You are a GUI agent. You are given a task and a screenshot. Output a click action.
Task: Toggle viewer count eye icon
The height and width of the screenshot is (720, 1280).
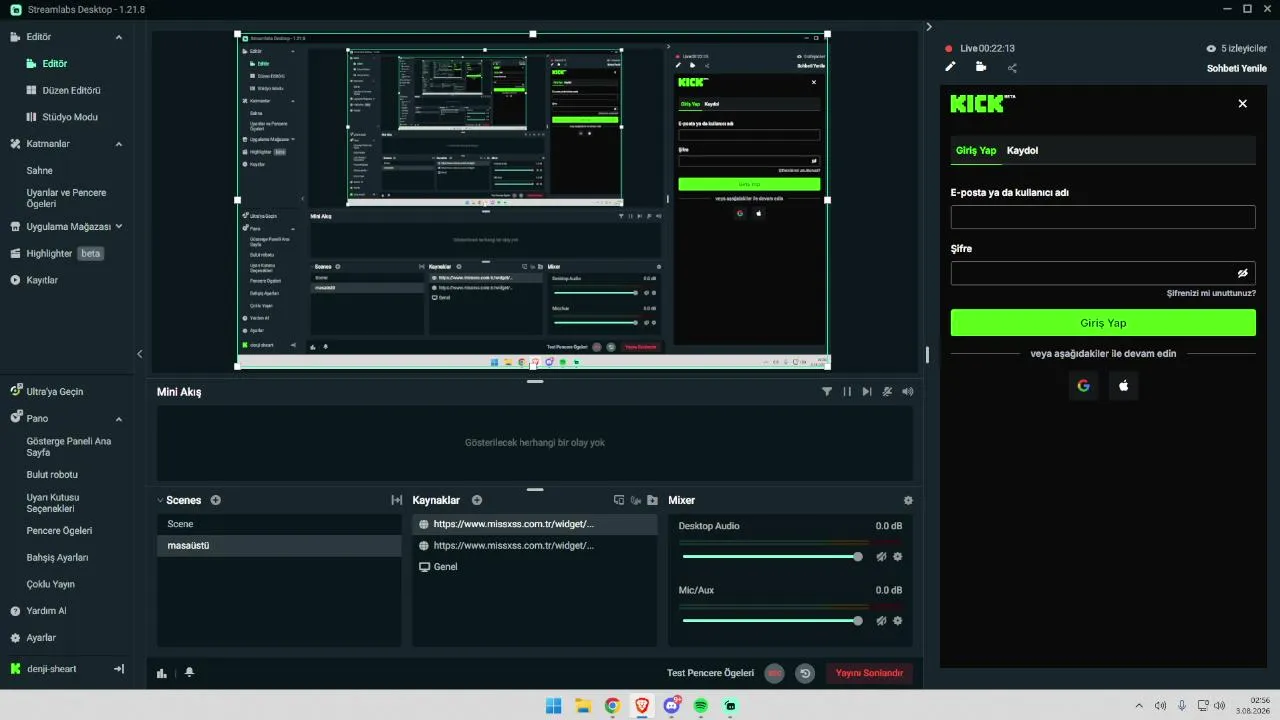1212,48
